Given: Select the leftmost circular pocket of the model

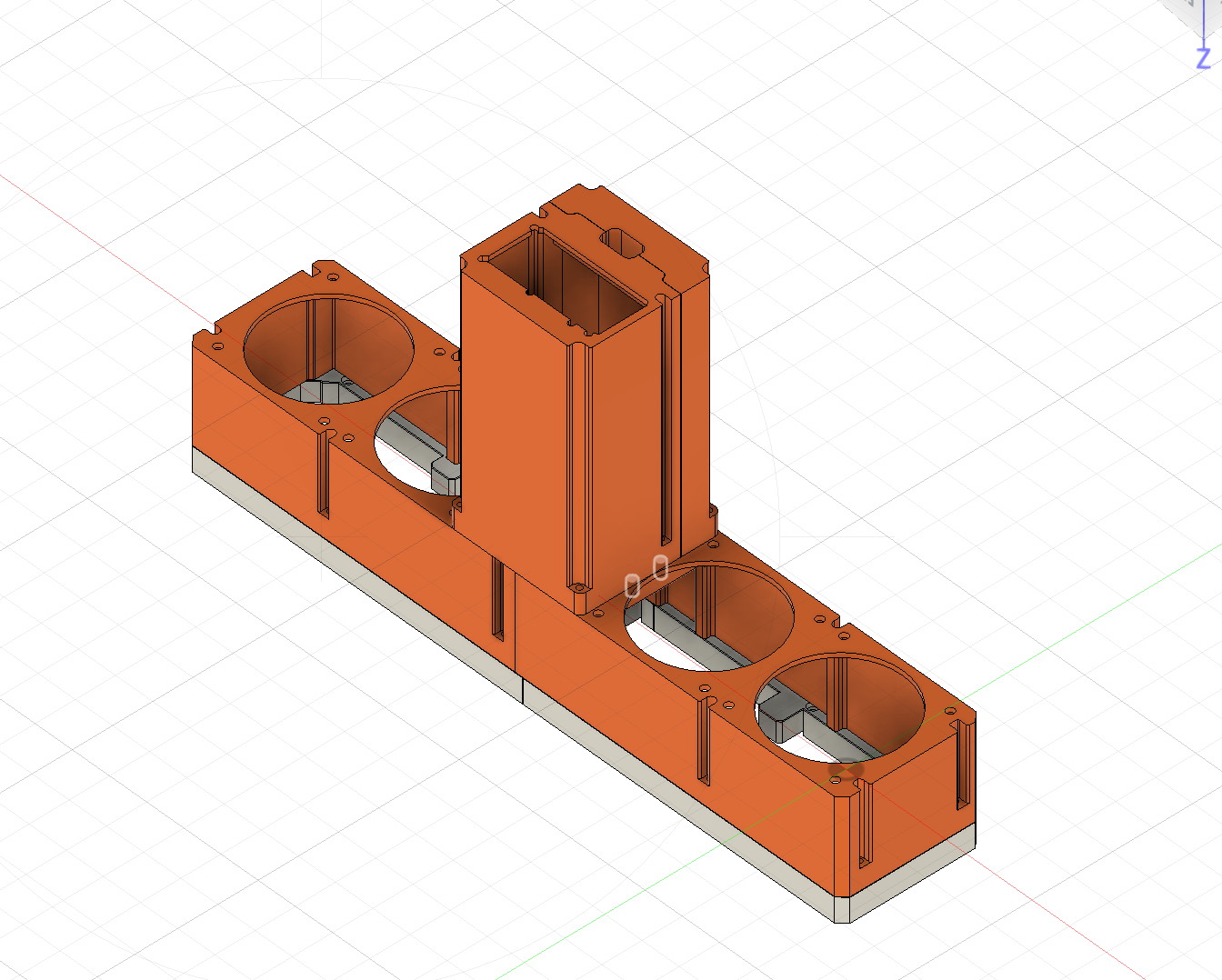Looking at the screenshot, I should [329, 350].
